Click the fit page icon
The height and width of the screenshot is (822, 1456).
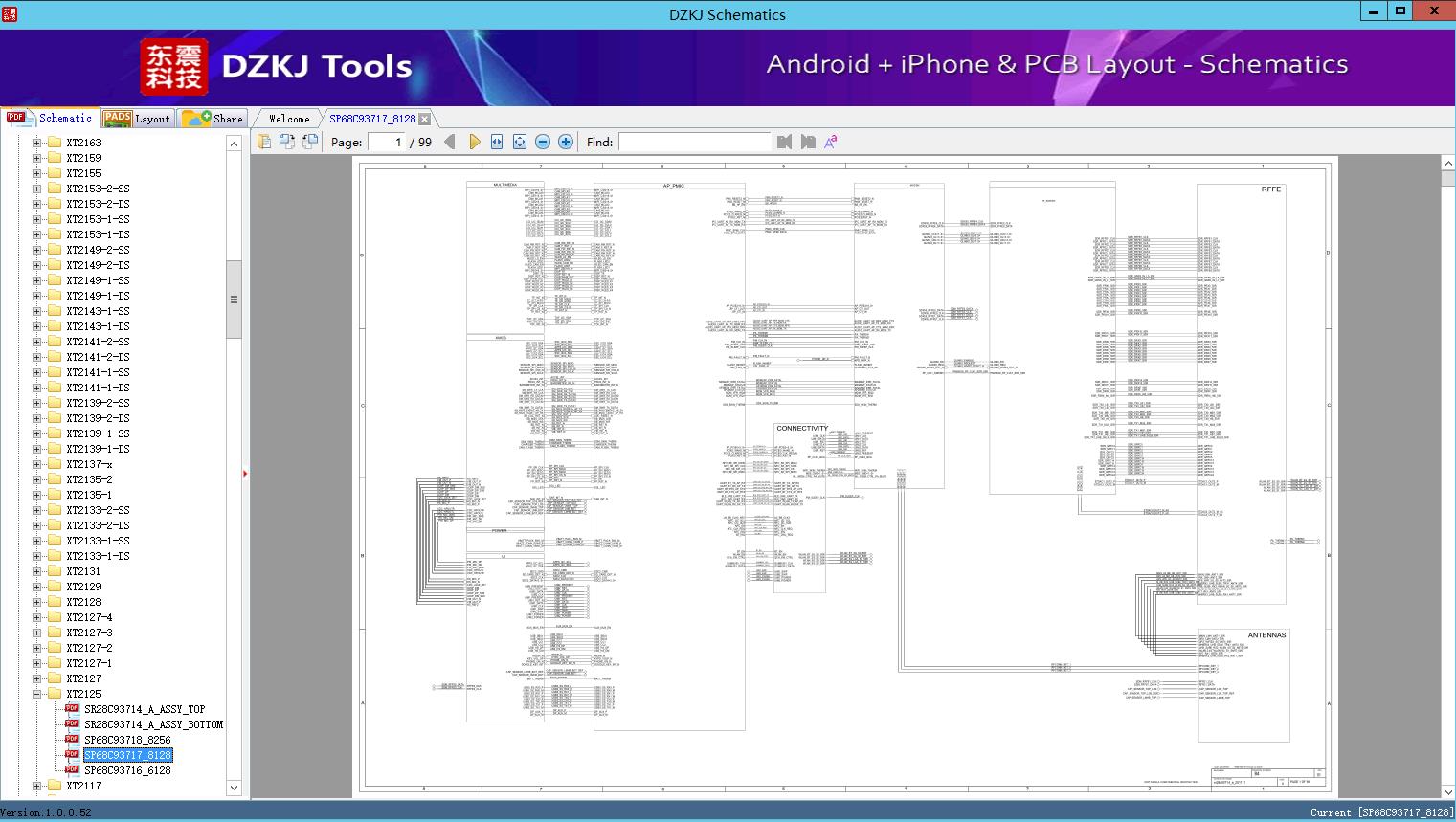520,142
